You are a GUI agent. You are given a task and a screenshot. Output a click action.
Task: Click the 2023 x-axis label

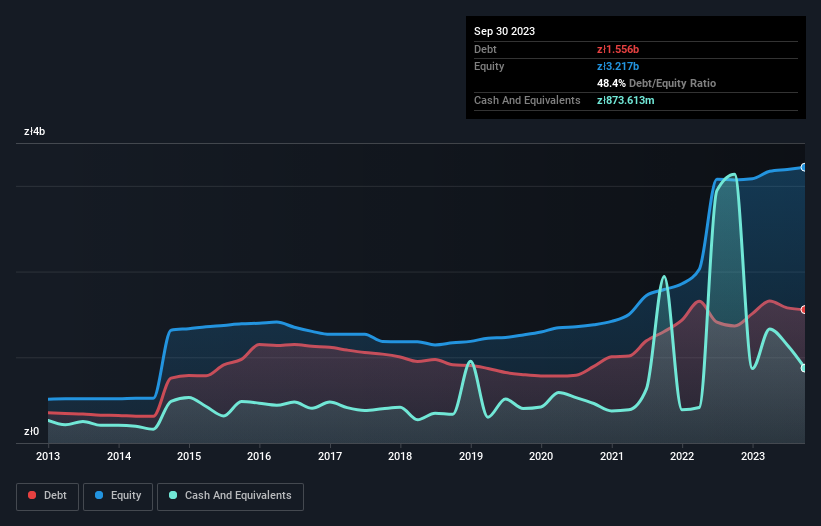[753, 456]
